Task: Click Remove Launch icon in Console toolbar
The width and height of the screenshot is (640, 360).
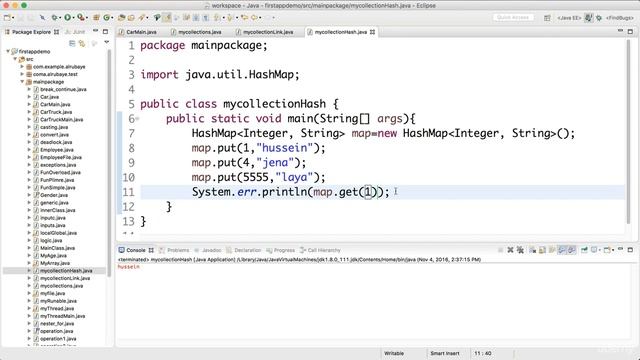Action: click(510, 250)
